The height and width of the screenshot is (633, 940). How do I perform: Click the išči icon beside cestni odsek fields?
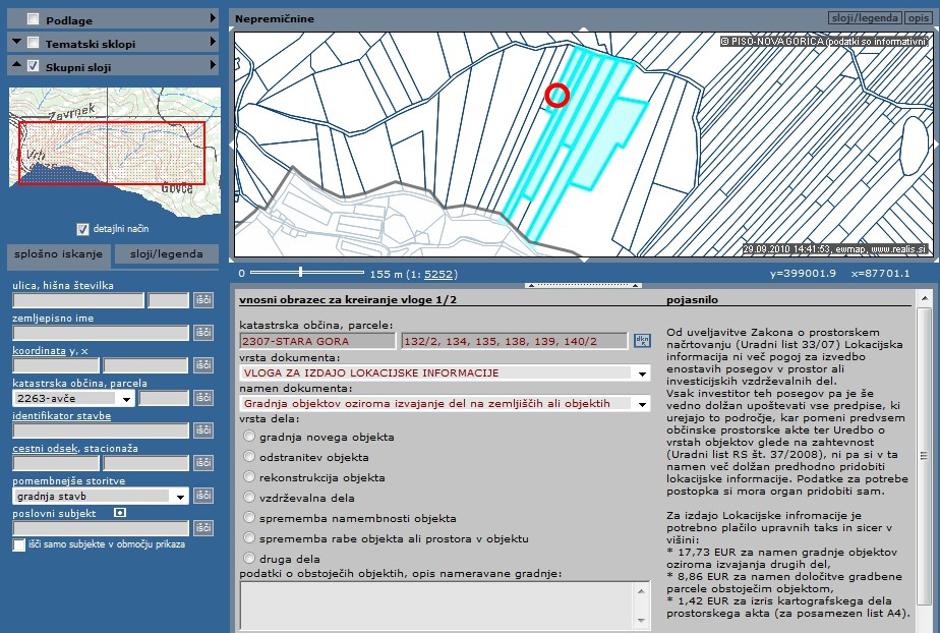(x=205, y=461)
